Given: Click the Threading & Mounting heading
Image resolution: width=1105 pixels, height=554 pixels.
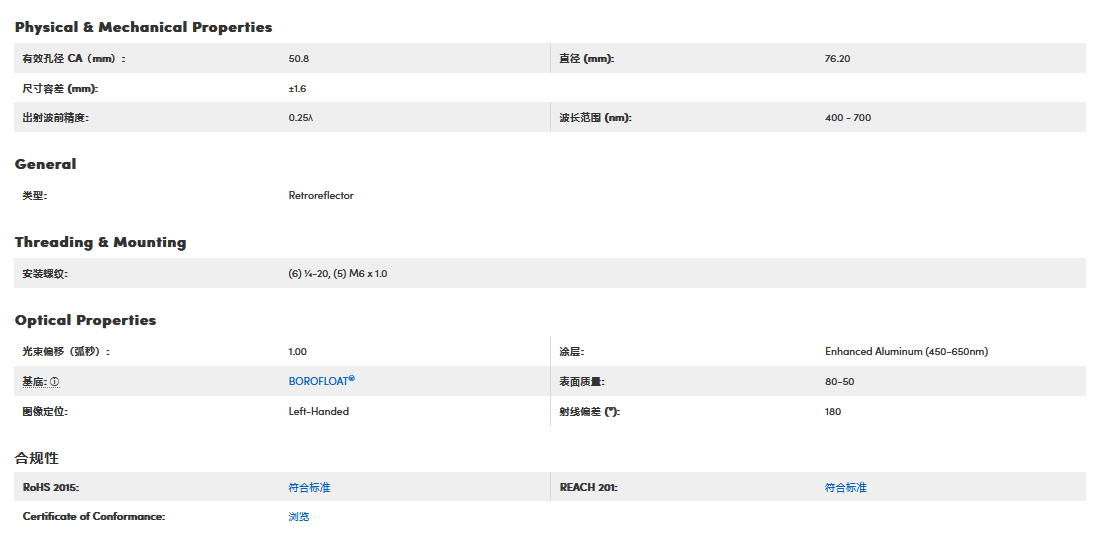Looking at the screenshot, I should (x=100, y=242).
